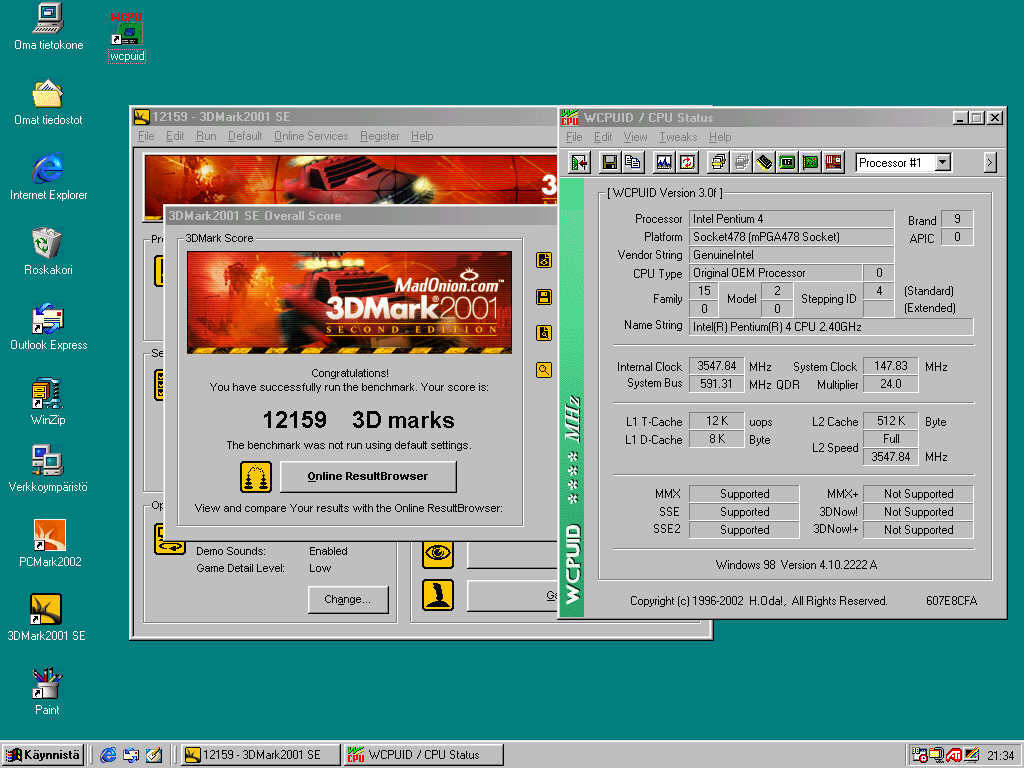Screen dimensions: 1024x768
Task: Click the yellow magnifier icon in score dialog
Action: 543,370
